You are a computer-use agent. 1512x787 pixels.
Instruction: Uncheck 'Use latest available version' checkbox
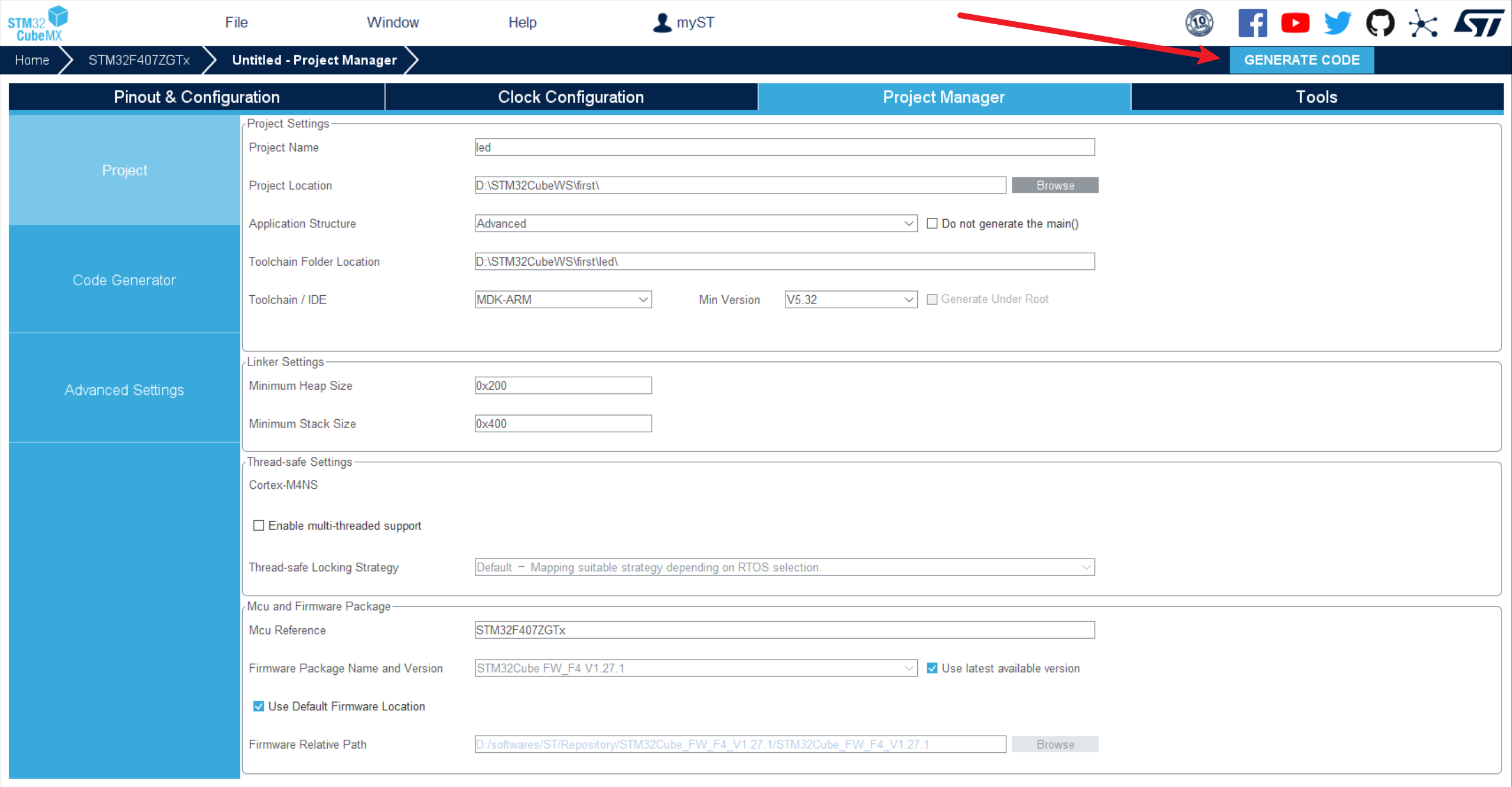point(932,668)
